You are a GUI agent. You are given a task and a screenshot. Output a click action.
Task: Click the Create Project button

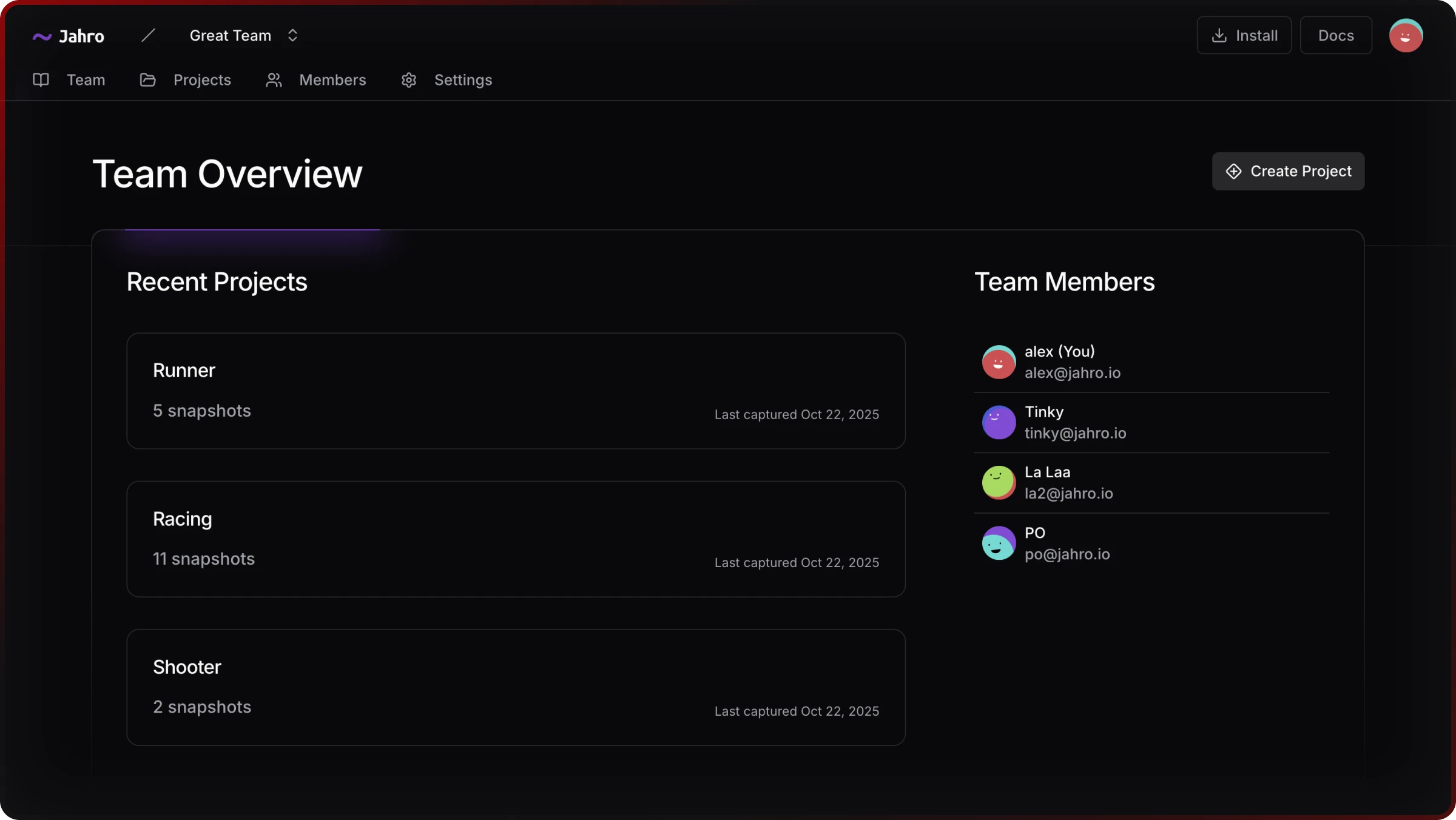(x=1288, y=172)
